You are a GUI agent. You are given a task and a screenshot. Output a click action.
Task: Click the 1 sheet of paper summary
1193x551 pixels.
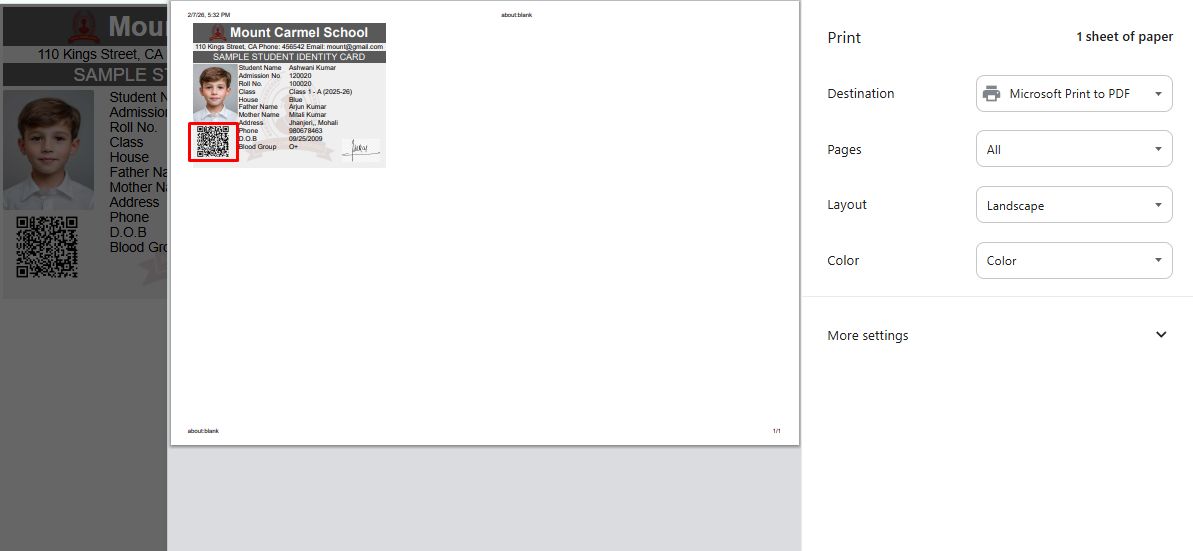coord(1124,37)
